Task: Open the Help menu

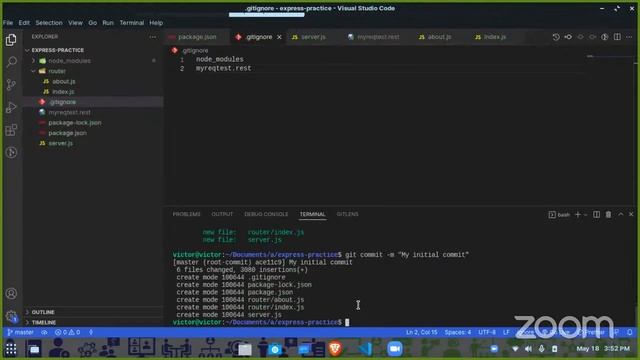Action: coord(156,23)
